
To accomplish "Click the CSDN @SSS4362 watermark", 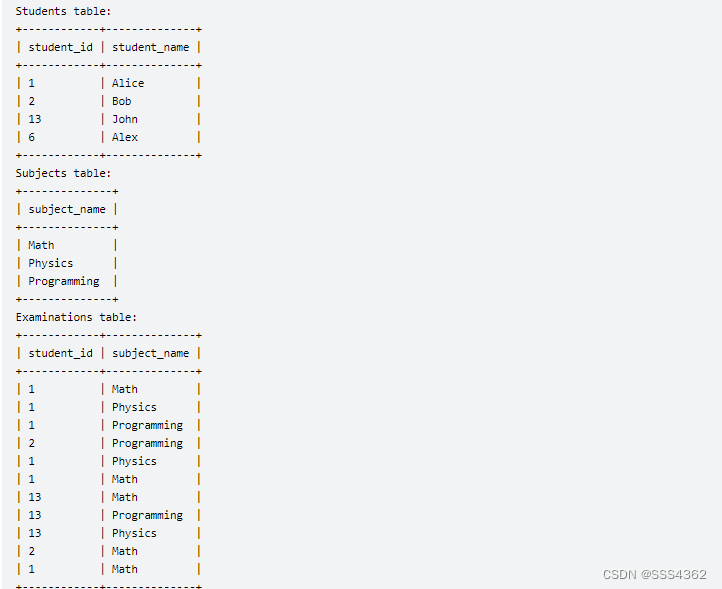I will click(x=654, y=574).
